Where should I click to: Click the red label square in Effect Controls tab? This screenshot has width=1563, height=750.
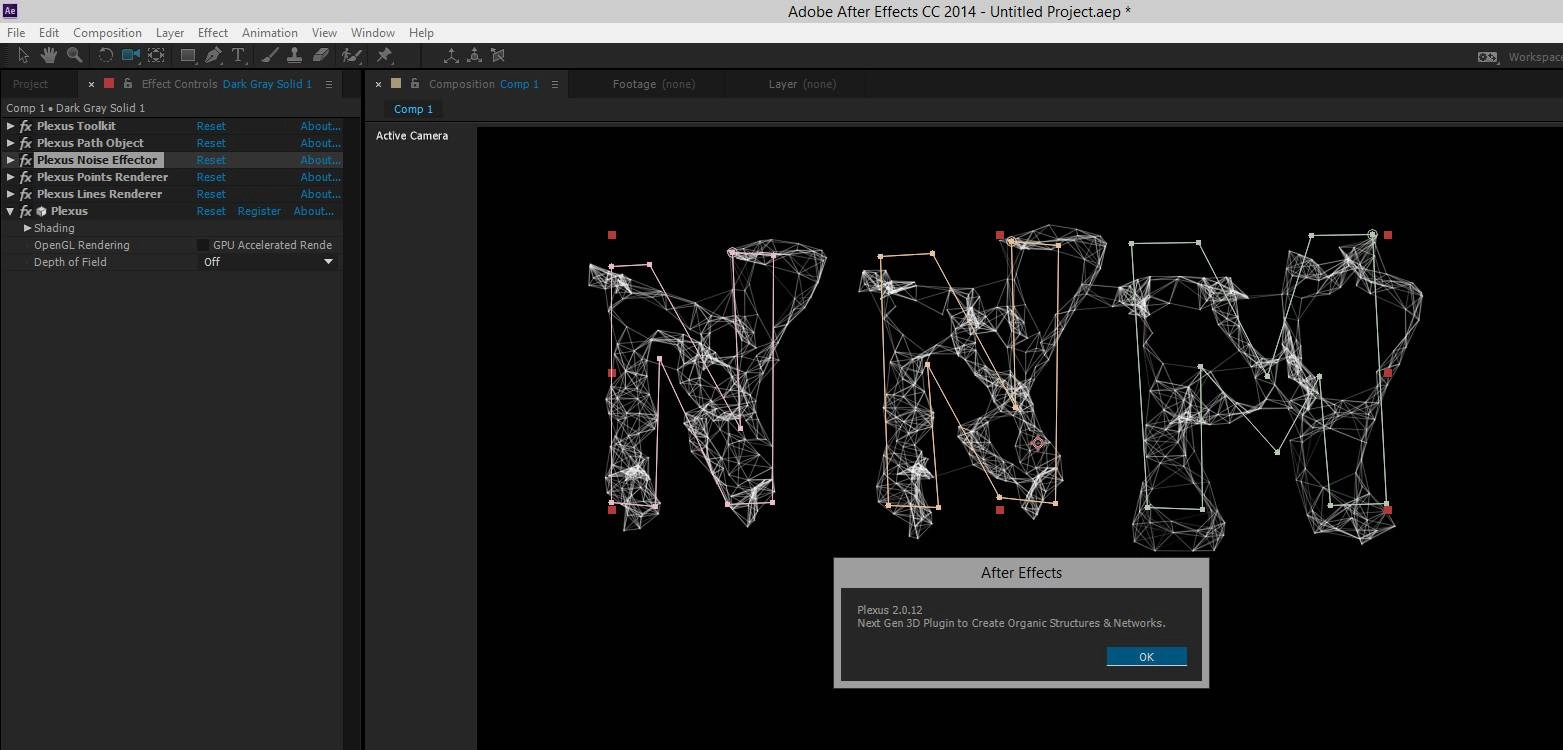[x=109, y=84]
